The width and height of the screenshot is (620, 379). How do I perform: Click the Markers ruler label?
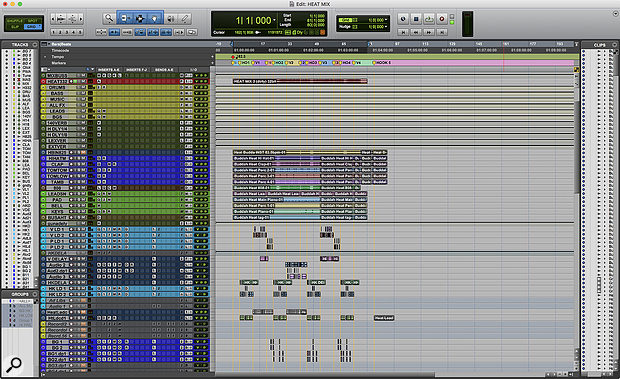click(x=59, y=63)
